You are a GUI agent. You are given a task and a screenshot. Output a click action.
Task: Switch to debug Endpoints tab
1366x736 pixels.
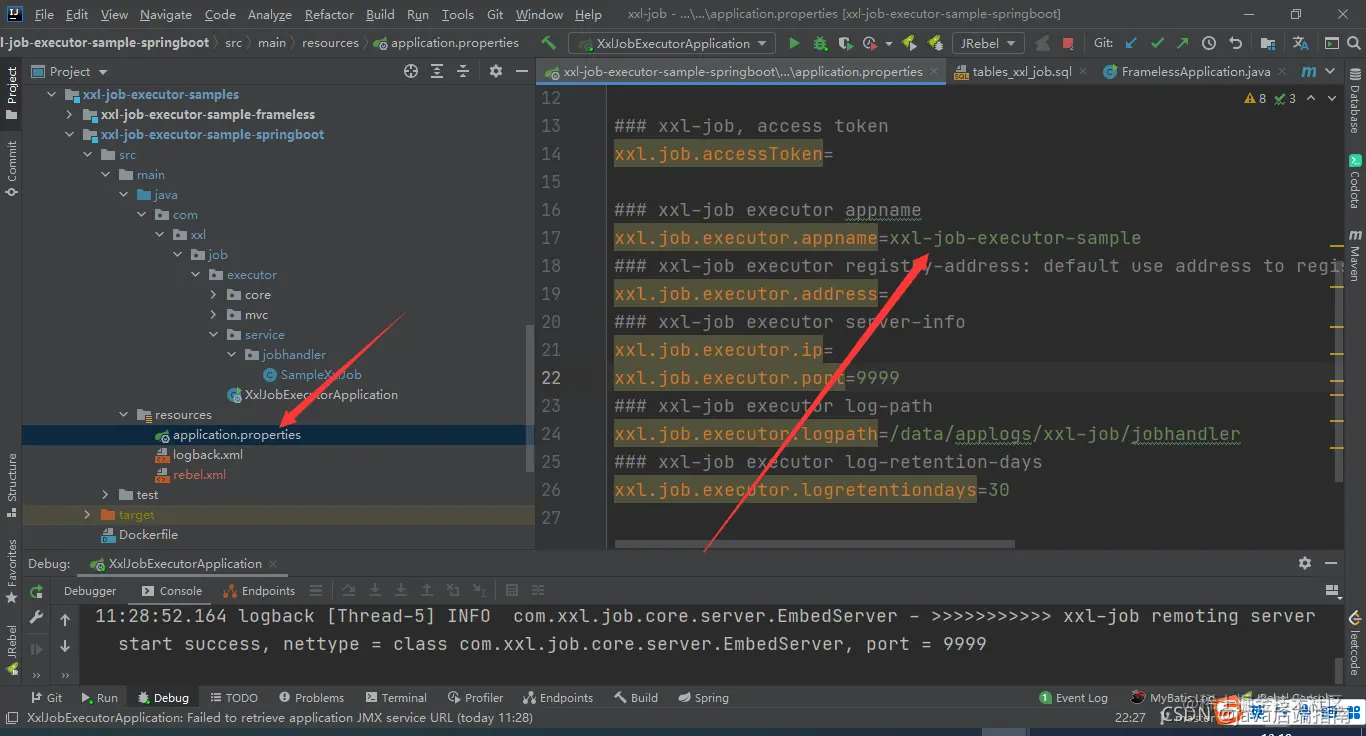pyautogui.click(x=260, y=591)
